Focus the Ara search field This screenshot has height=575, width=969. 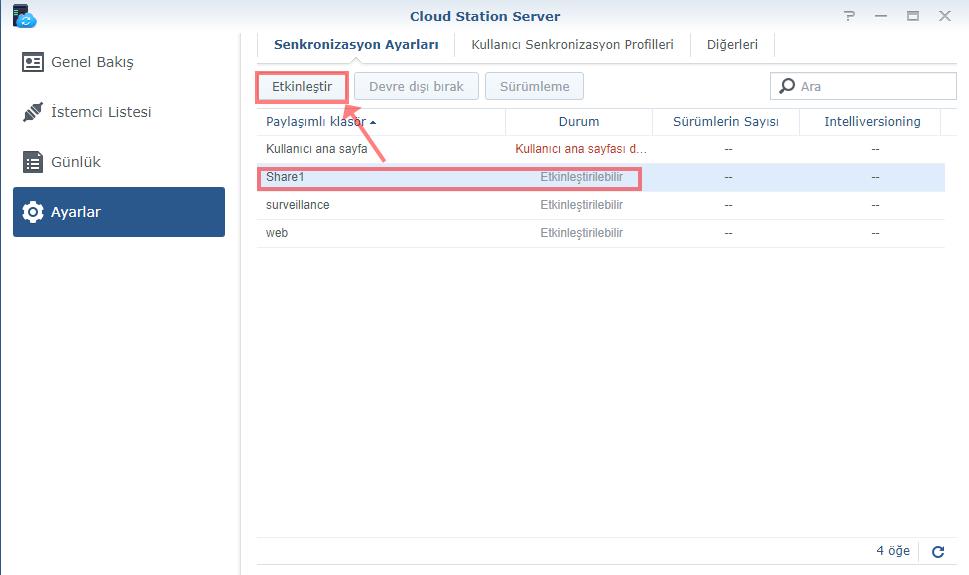(870, 86)
